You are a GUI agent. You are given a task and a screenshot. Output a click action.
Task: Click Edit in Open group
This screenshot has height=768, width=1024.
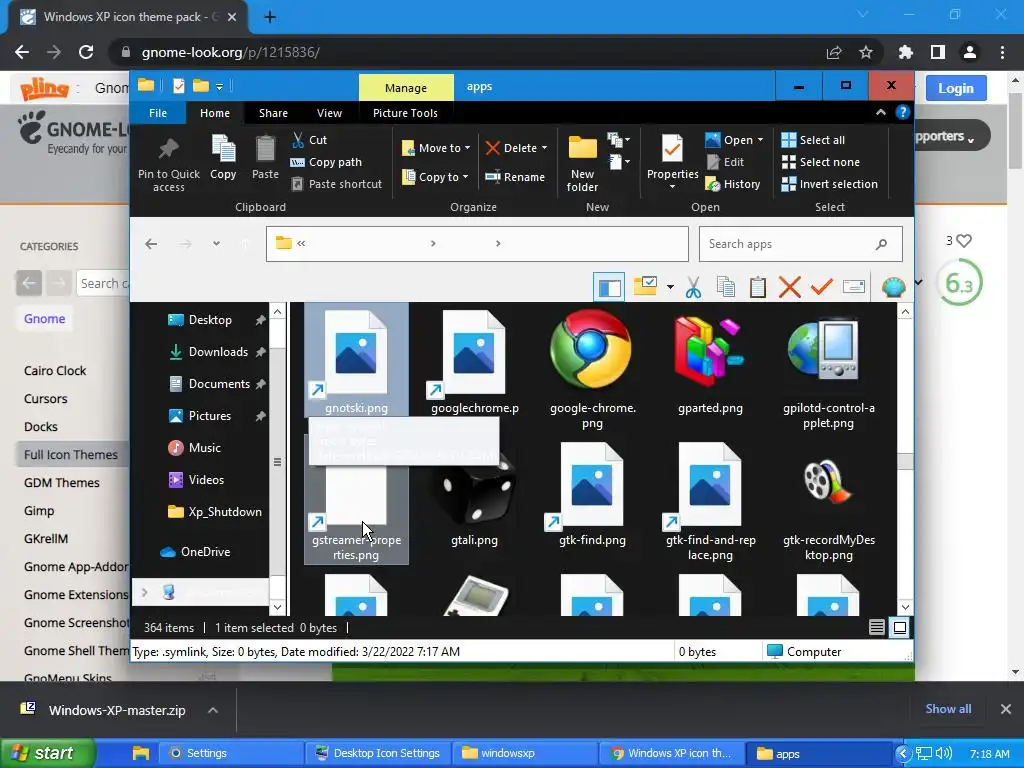click(725, 162)
